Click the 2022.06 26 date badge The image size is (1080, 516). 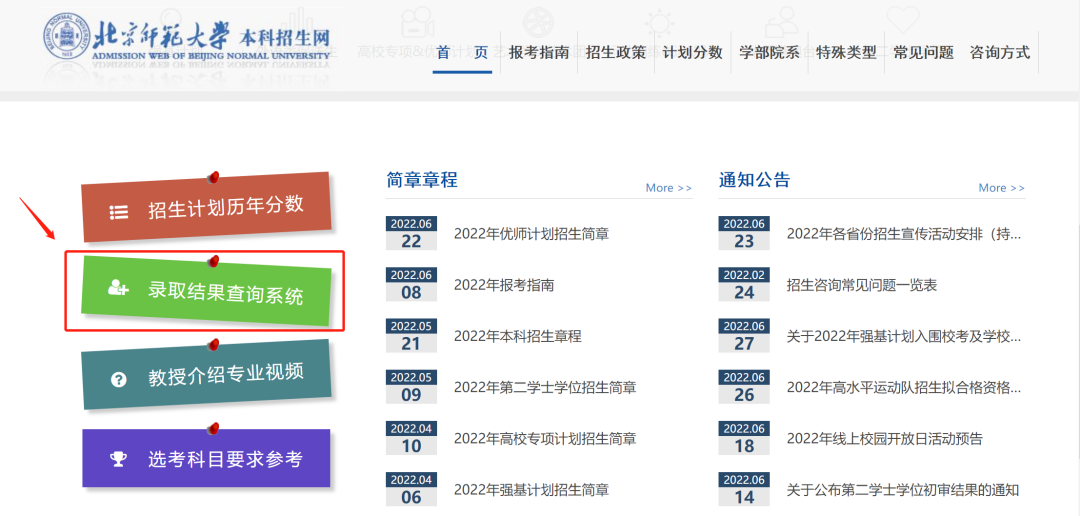tap(744, 386)
